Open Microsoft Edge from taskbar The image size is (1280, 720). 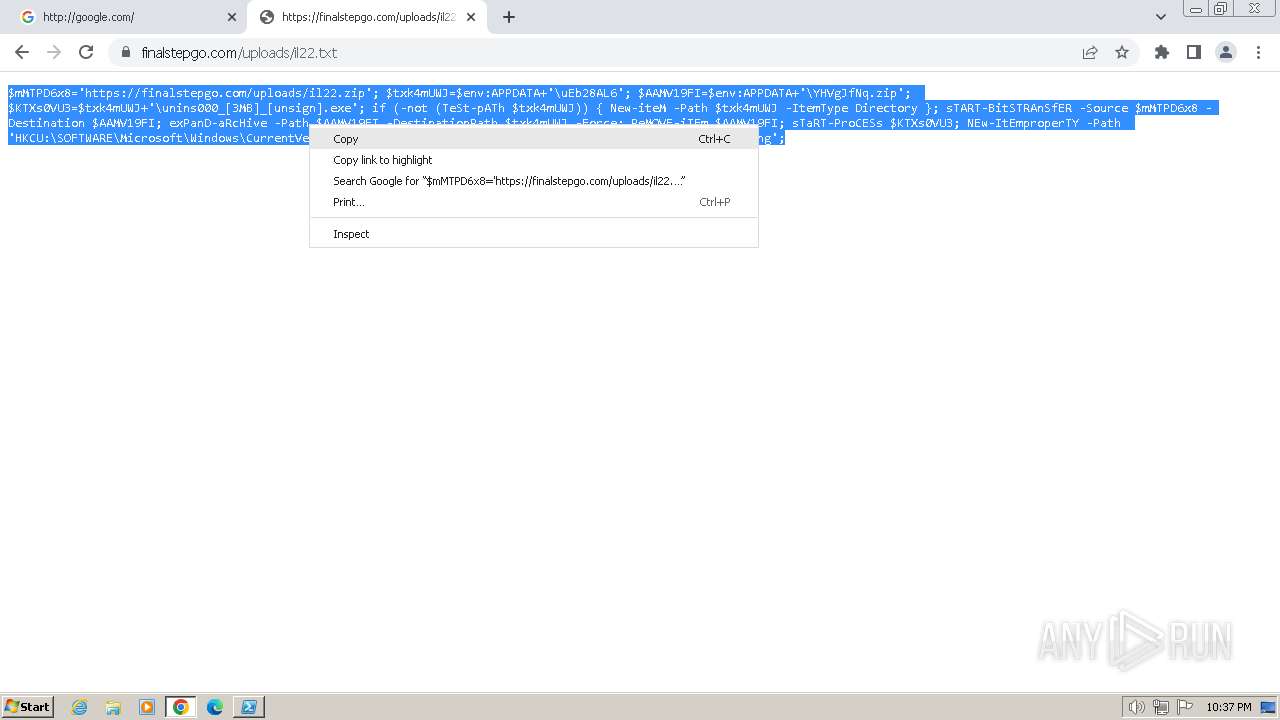coord(215,707)
